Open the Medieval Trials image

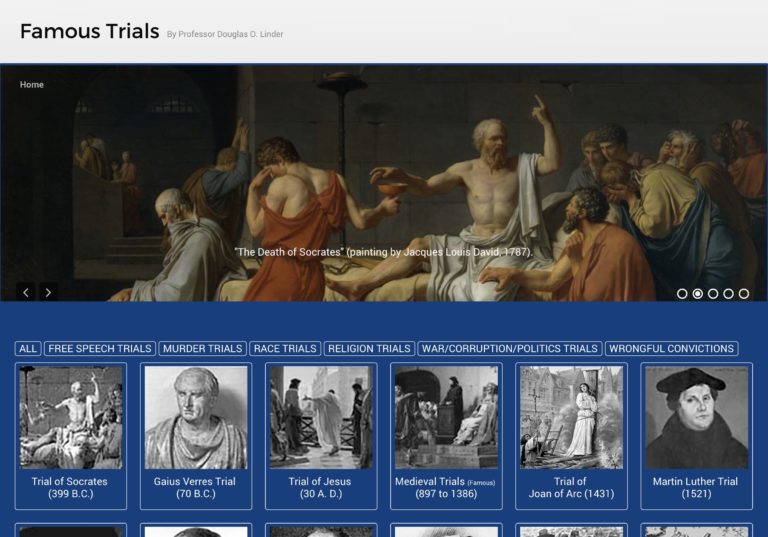tap(446, 417)
